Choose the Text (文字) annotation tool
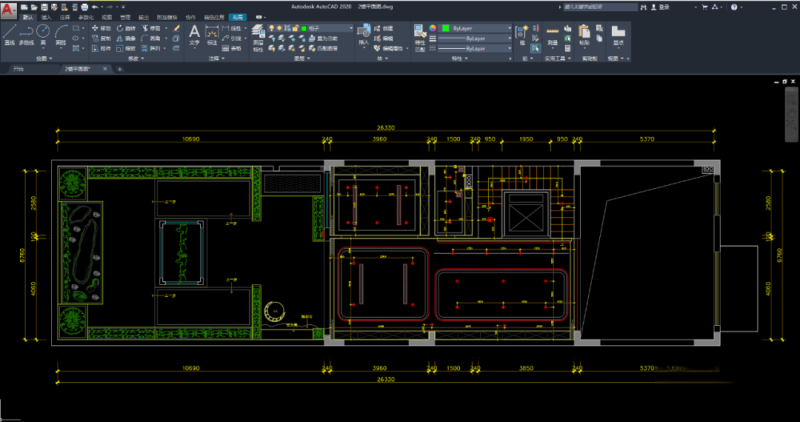 tap(195, 34)
